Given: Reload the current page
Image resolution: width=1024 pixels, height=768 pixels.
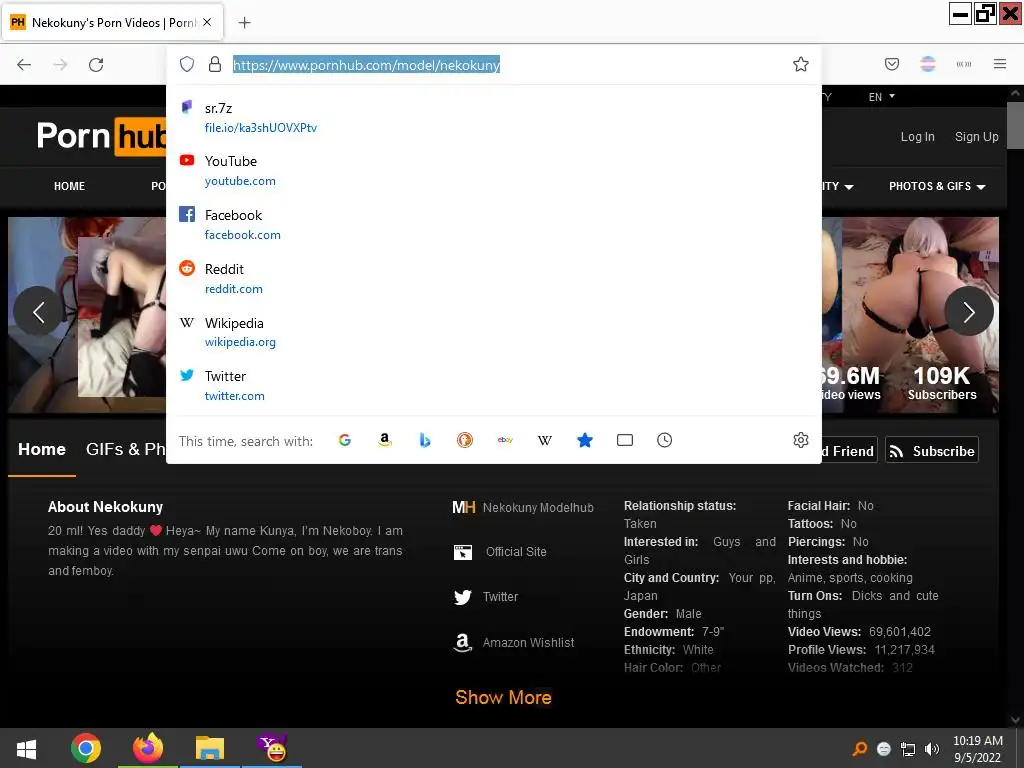Looking at the screenshot, I should coord(96,64).
